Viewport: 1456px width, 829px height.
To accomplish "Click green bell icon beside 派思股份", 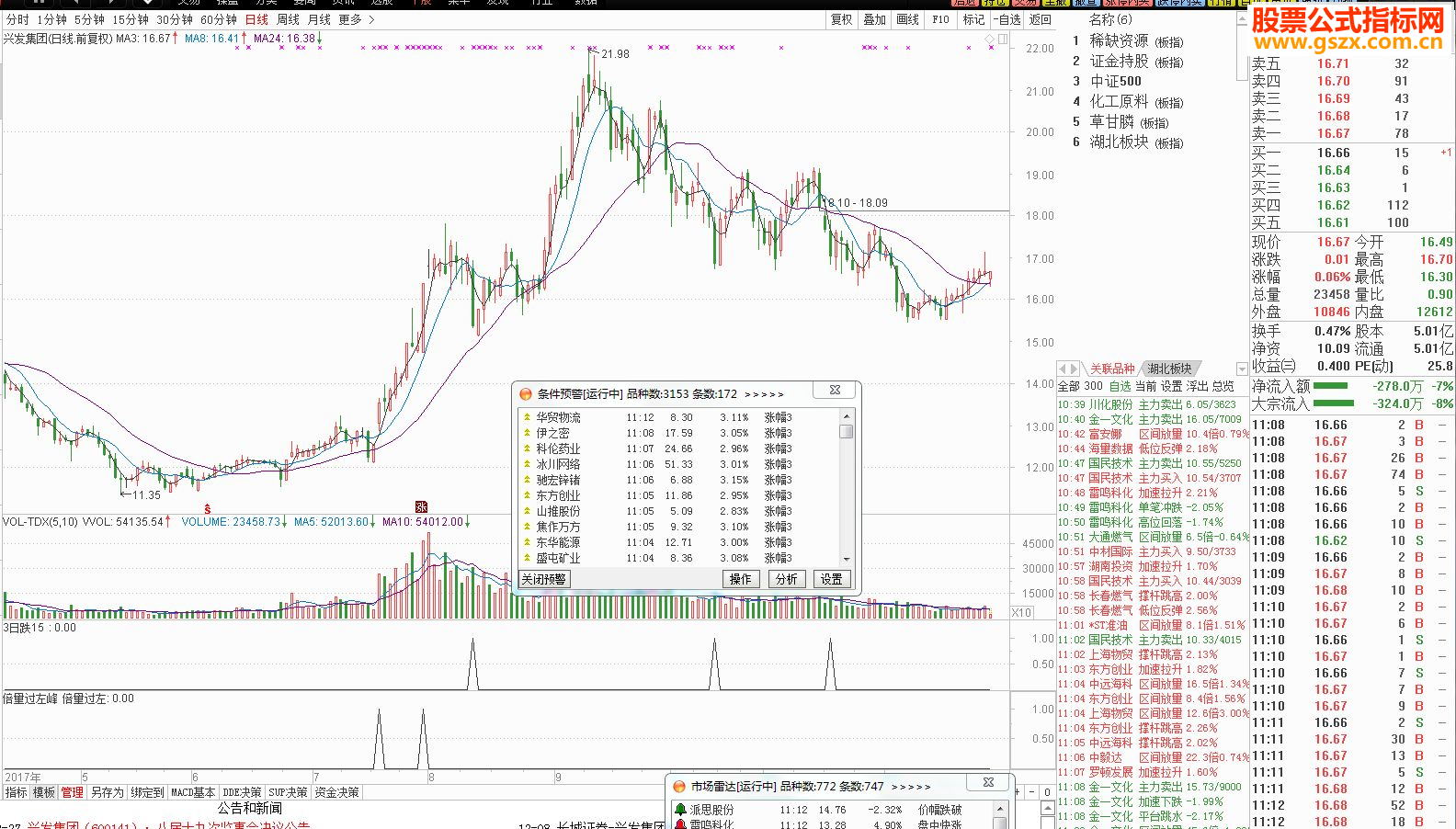I will pyautogui.click(x=681, y=810).
